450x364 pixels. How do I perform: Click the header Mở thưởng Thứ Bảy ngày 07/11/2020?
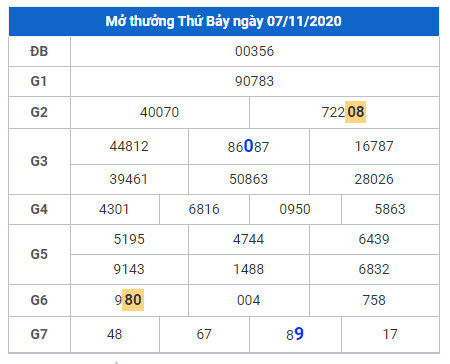(x=223, y=21)
